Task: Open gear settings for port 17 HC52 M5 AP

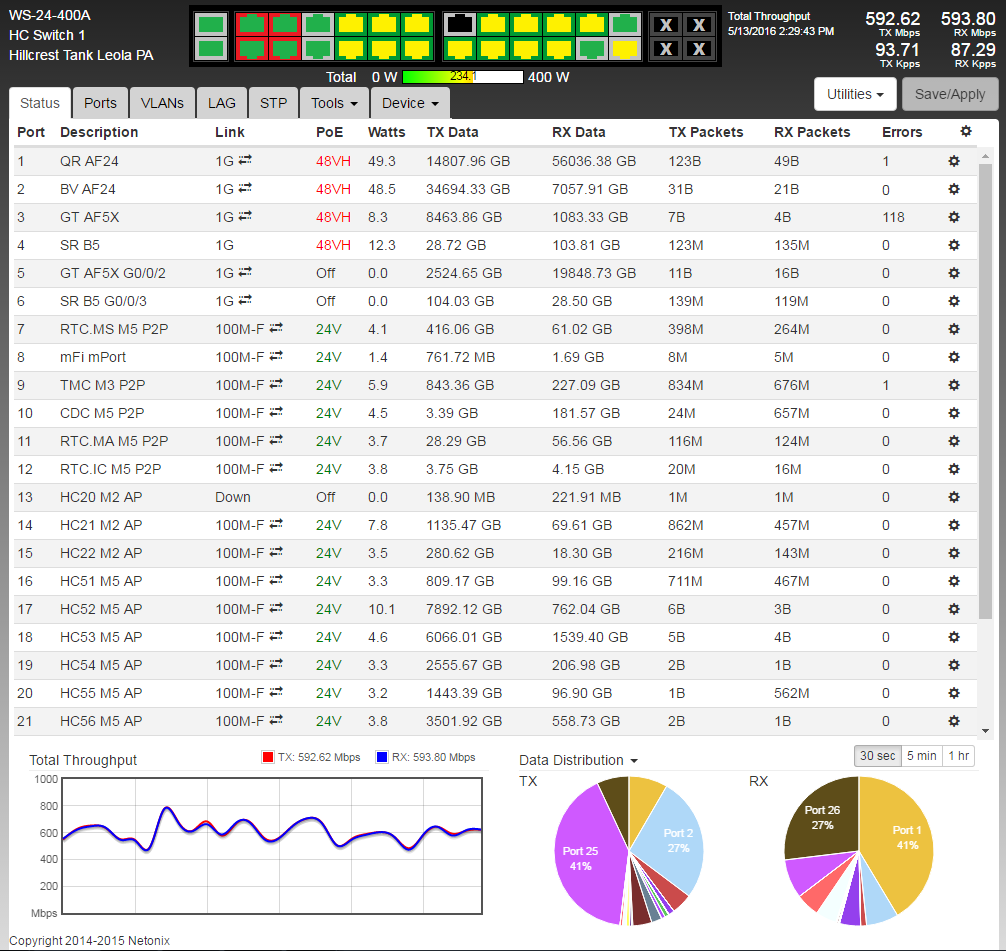Action: point(954,609)
